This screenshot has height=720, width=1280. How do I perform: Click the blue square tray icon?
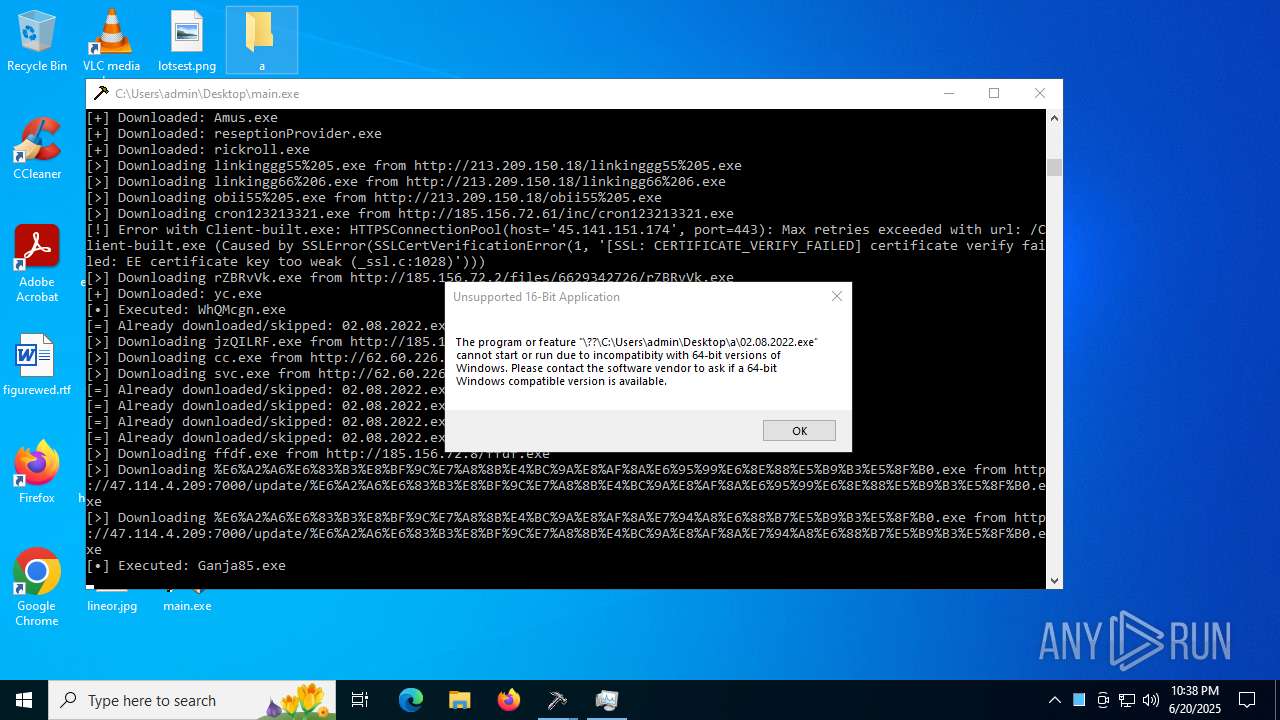pyautogui.click(x=1079, y=700)
